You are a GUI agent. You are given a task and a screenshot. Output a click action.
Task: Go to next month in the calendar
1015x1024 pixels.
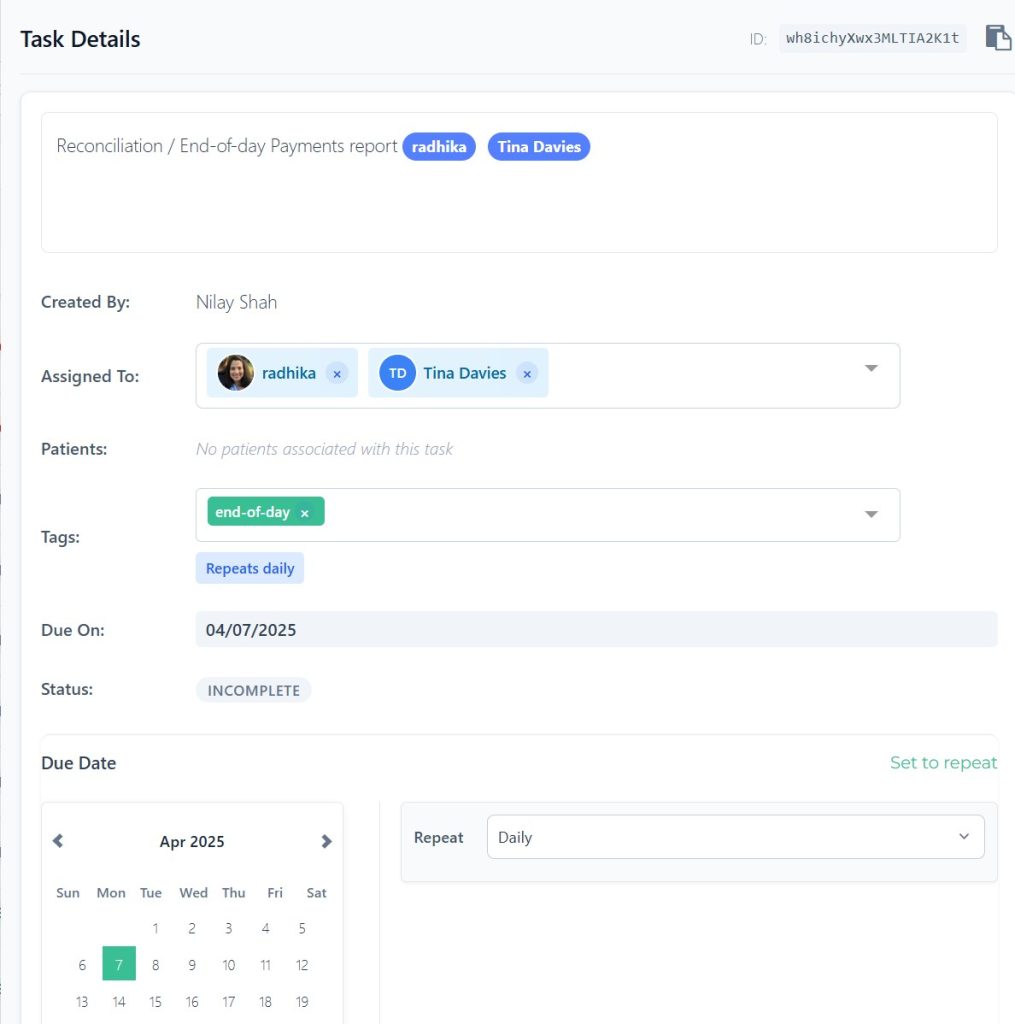pyautogui.click(x=326, y=841)
